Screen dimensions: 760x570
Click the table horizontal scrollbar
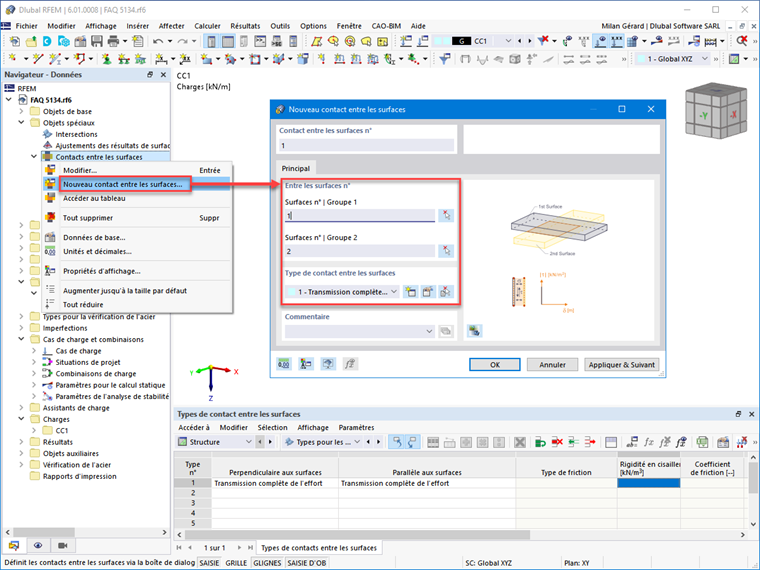pyautogui.click(x=357, y=534)
